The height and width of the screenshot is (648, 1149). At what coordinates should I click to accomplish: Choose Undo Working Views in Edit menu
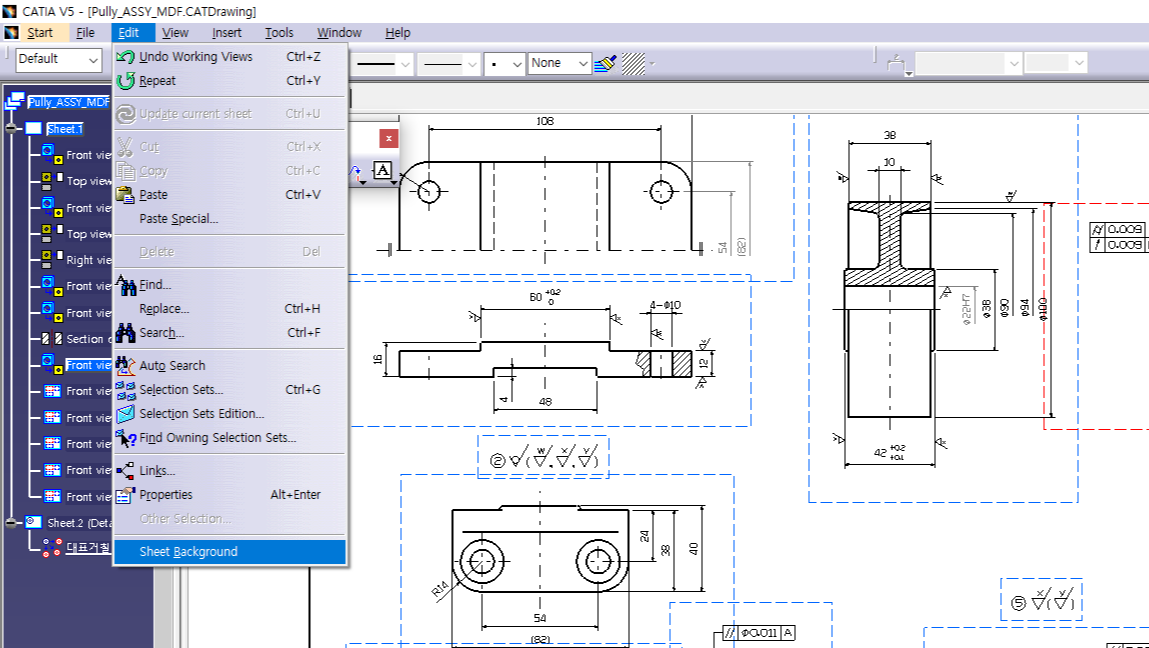[229, 56]
